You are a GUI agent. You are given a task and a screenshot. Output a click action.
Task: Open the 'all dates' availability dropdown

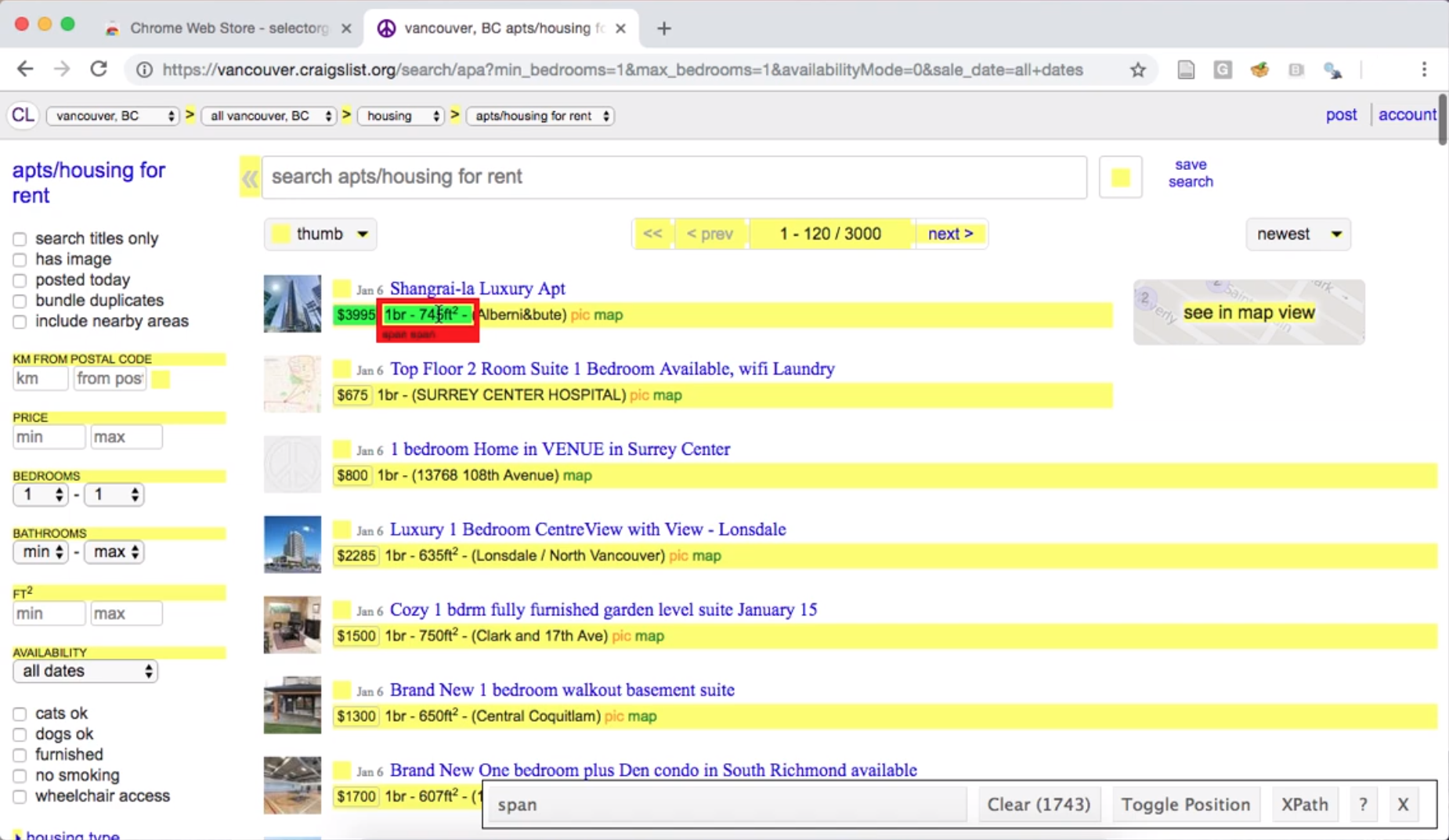pyautogui.click(x=85, y=672)
